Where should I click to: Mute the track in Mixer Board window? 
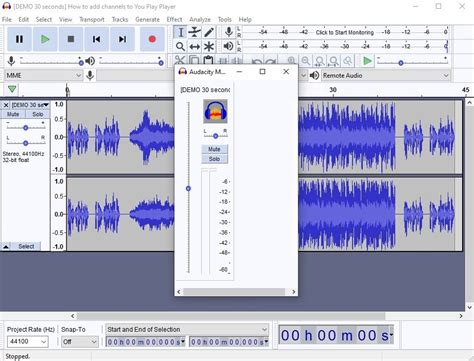(214, 149)
